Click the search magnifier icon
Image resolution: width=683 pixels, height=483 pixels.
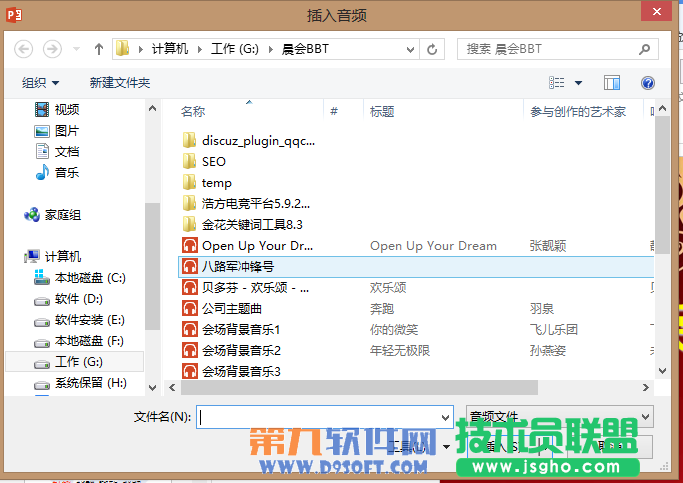645,49
